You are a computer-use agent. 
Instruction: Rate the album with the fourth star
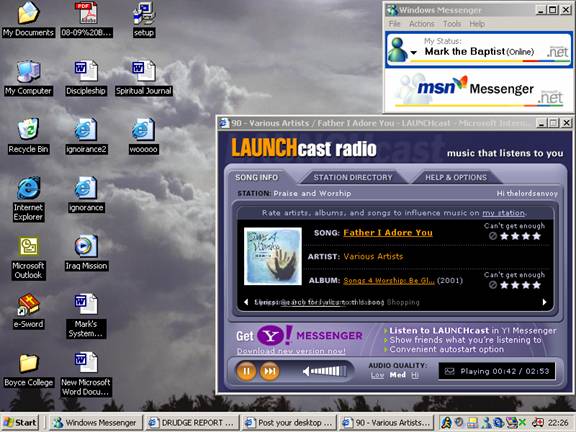537,285
